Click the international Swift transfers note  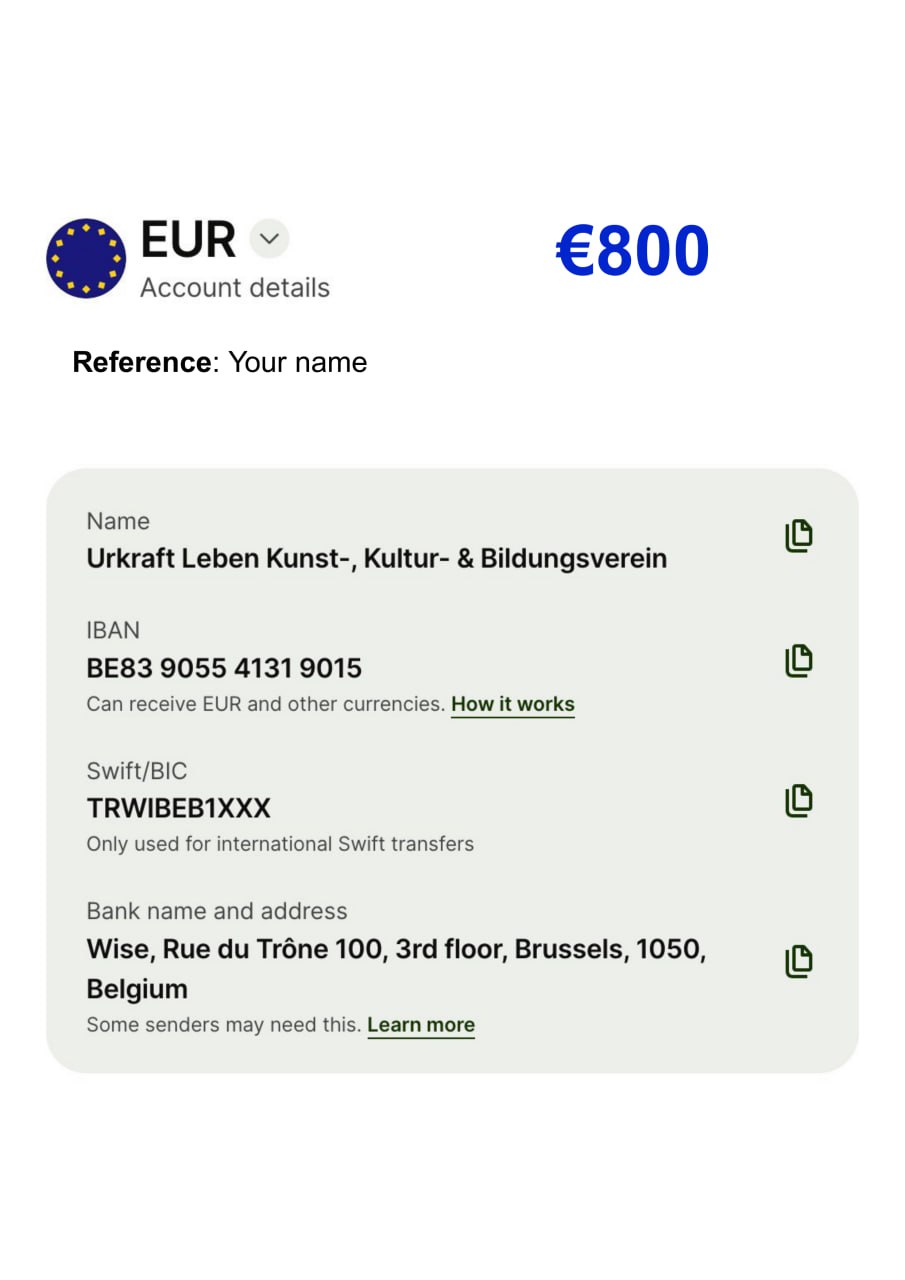pyautogui.click(x=280, y=844)
